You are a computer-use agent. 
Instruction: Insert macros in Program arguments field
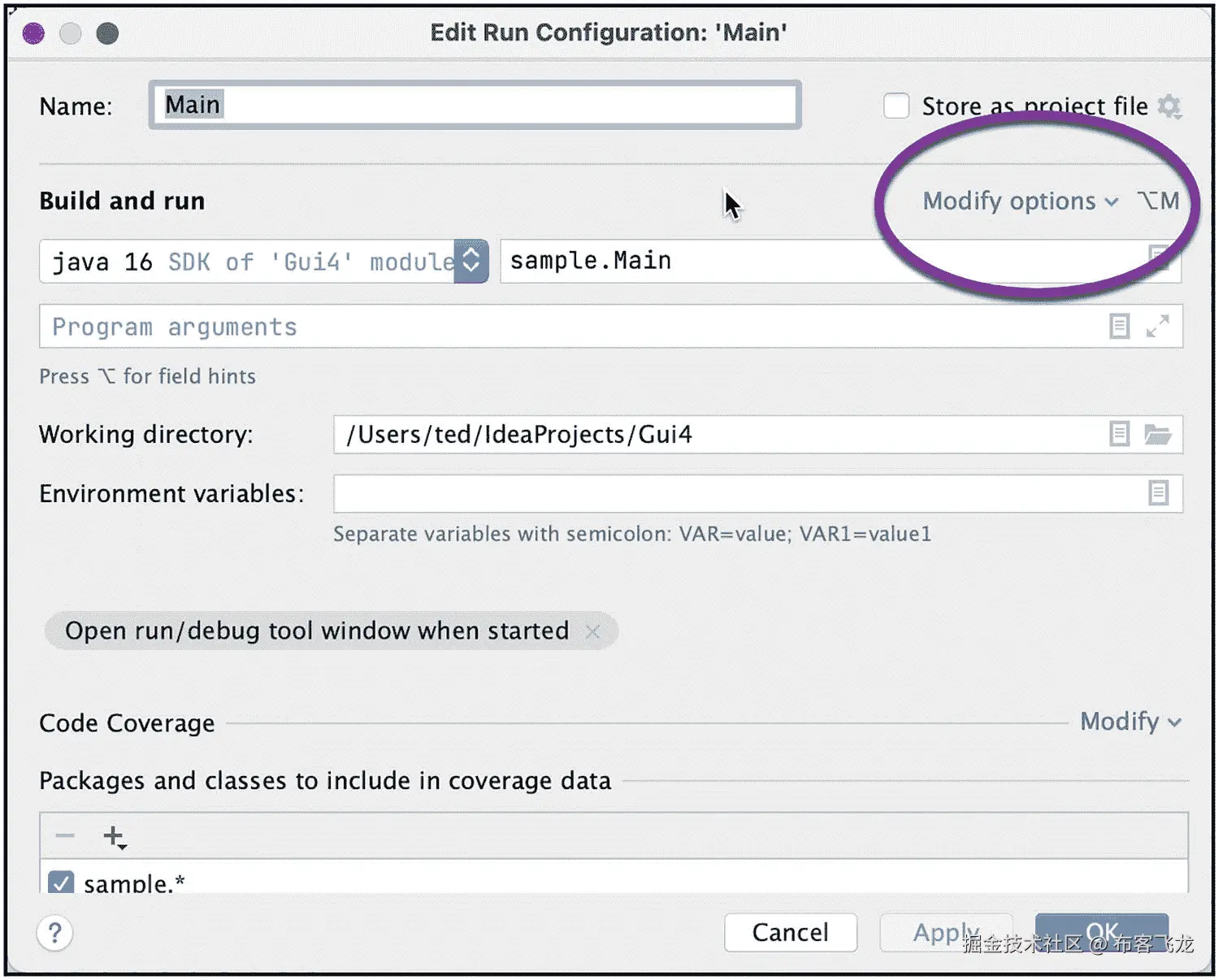pyautogui.click(x=1120, y=327)
